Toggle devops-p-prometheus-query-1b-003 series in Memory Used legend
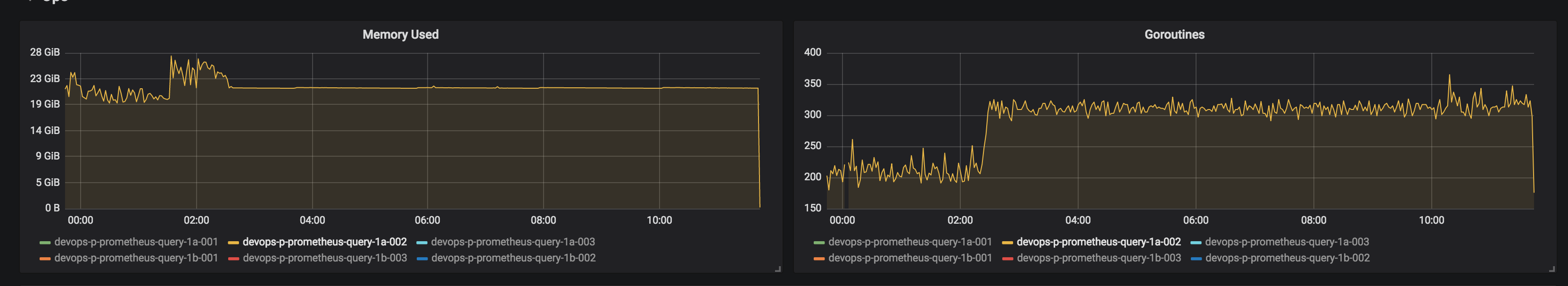The height and width of the screenshot is (286, 1568). (x=324, y=258)
